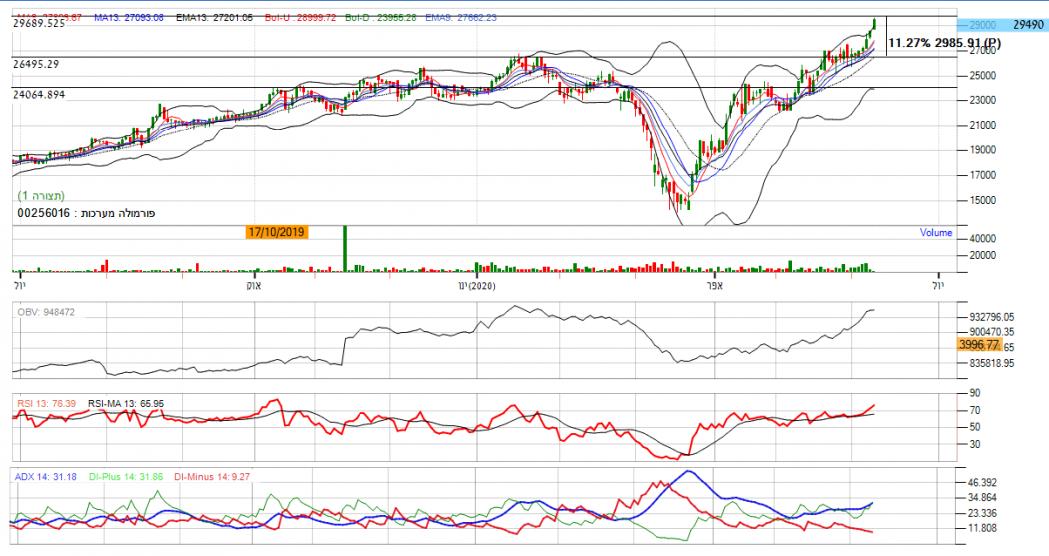Click the 11.27% measurement label
1049x556 pixels.
[x=943, y=43]
